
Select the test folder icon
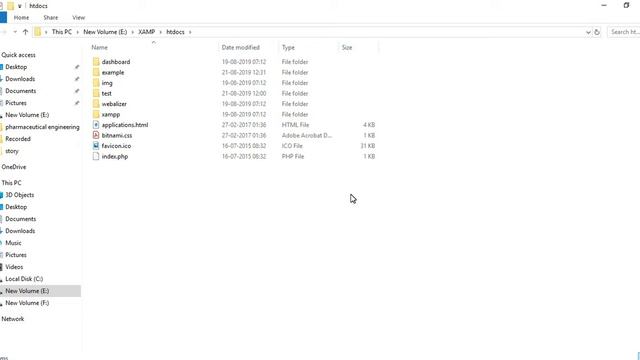coord(96,93)
